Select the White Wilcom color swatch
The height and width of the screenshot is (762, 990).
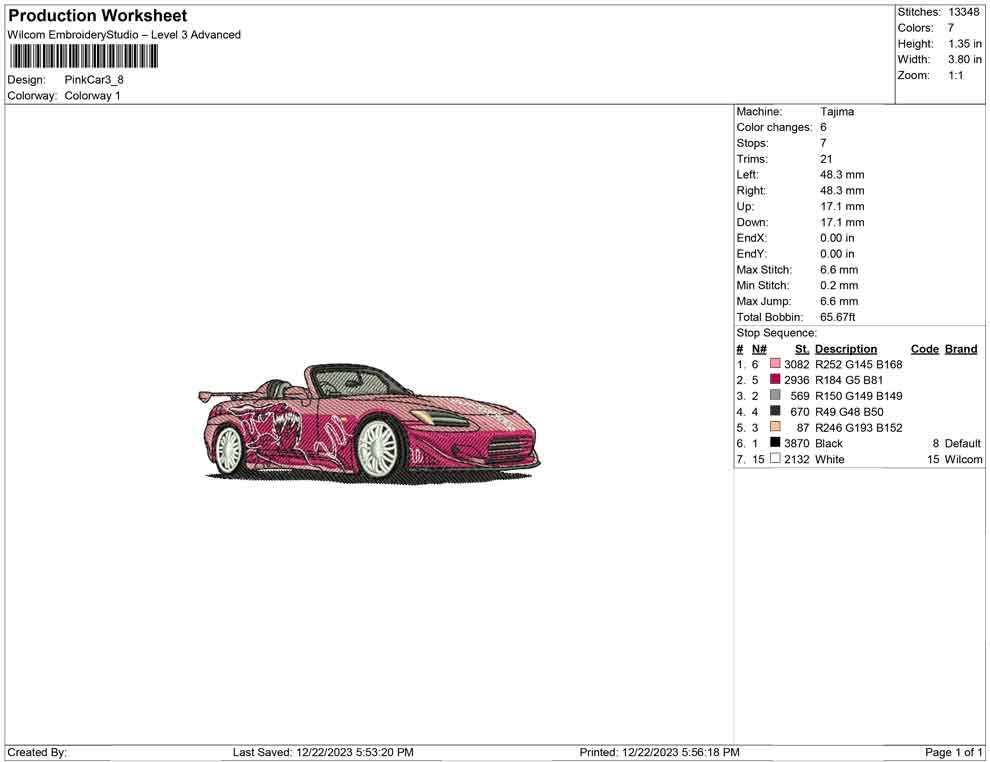click(775, 458)
